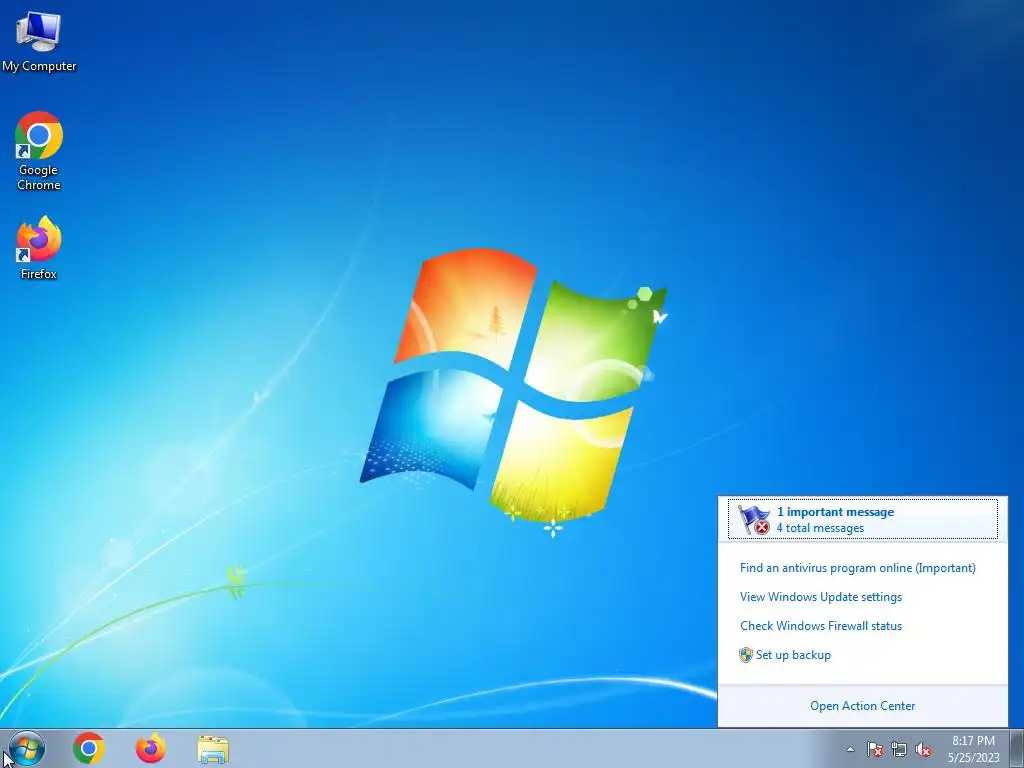Open Windows Explorer from the taskbar
Image resolution: width=1024 pixels, height=768 pixels.
pos(213,749)
